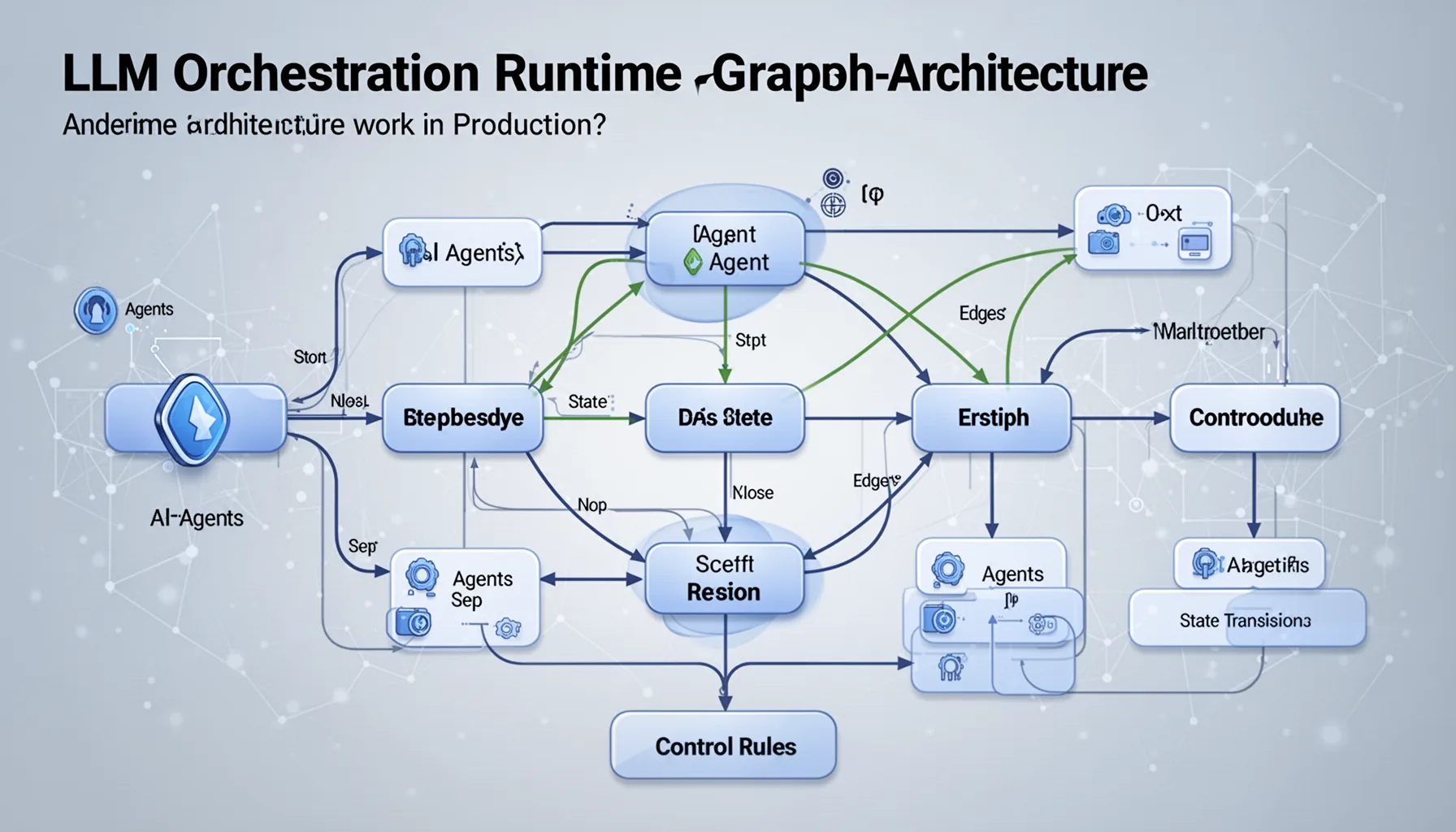
Task: Click the magnifier icon in the Ahgetifis box
Action: click(1205, 563)
